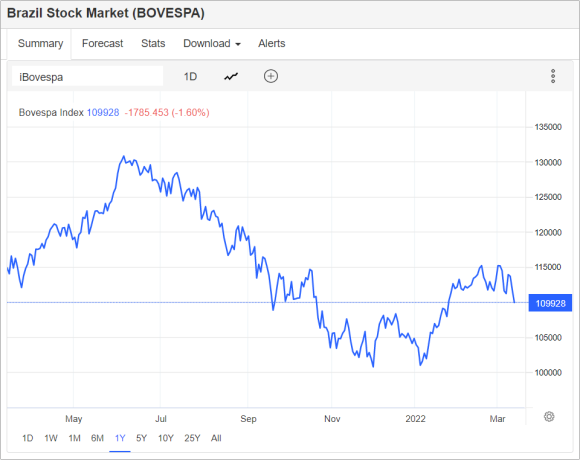Click the Jul date axis label

pos(161,419)
